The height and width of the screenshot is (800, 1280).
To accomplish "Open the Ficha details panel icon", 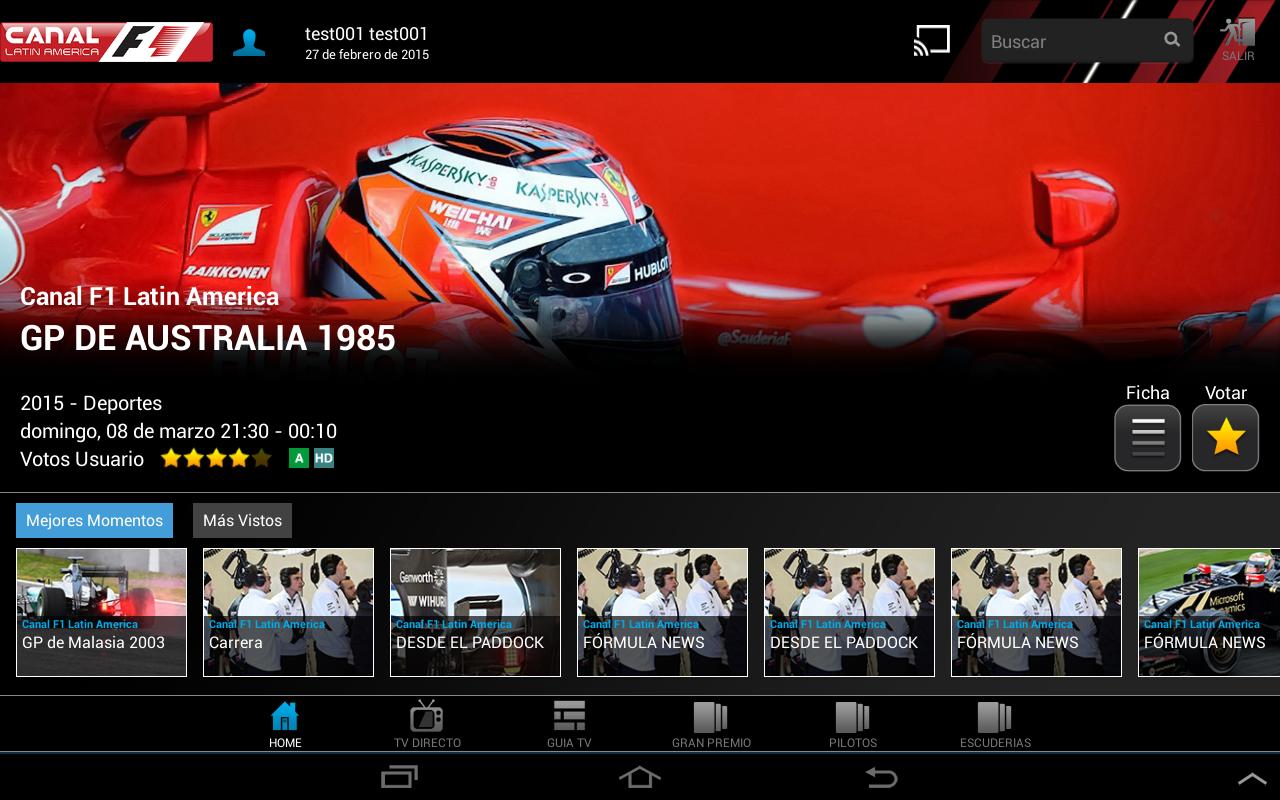I will (x=1147, y=437).
